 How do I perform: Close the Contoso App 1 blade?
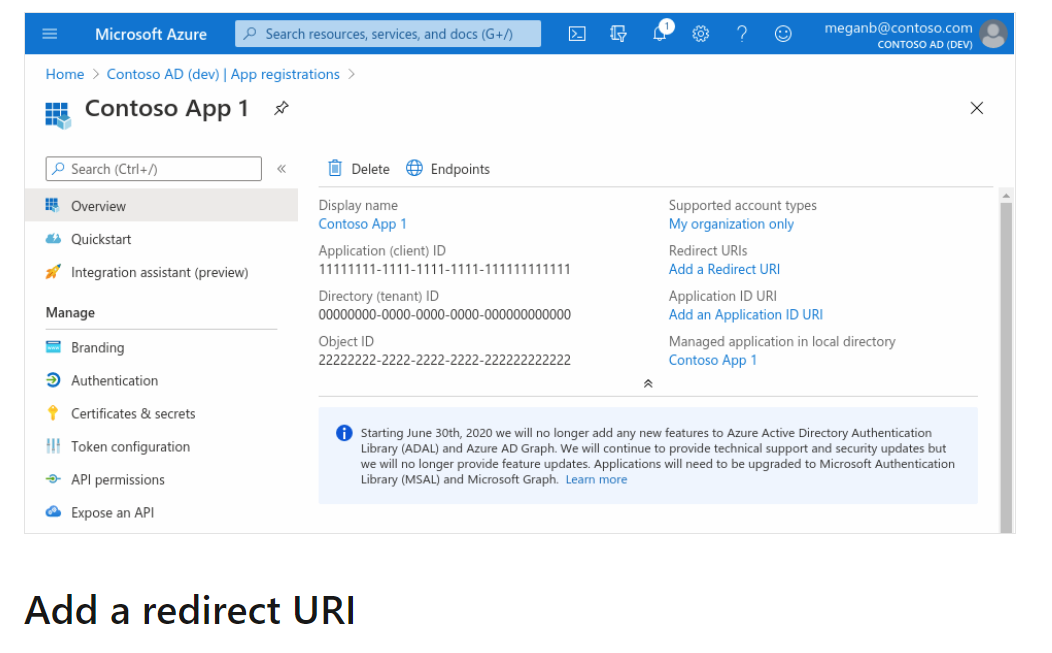coord(976,108)
